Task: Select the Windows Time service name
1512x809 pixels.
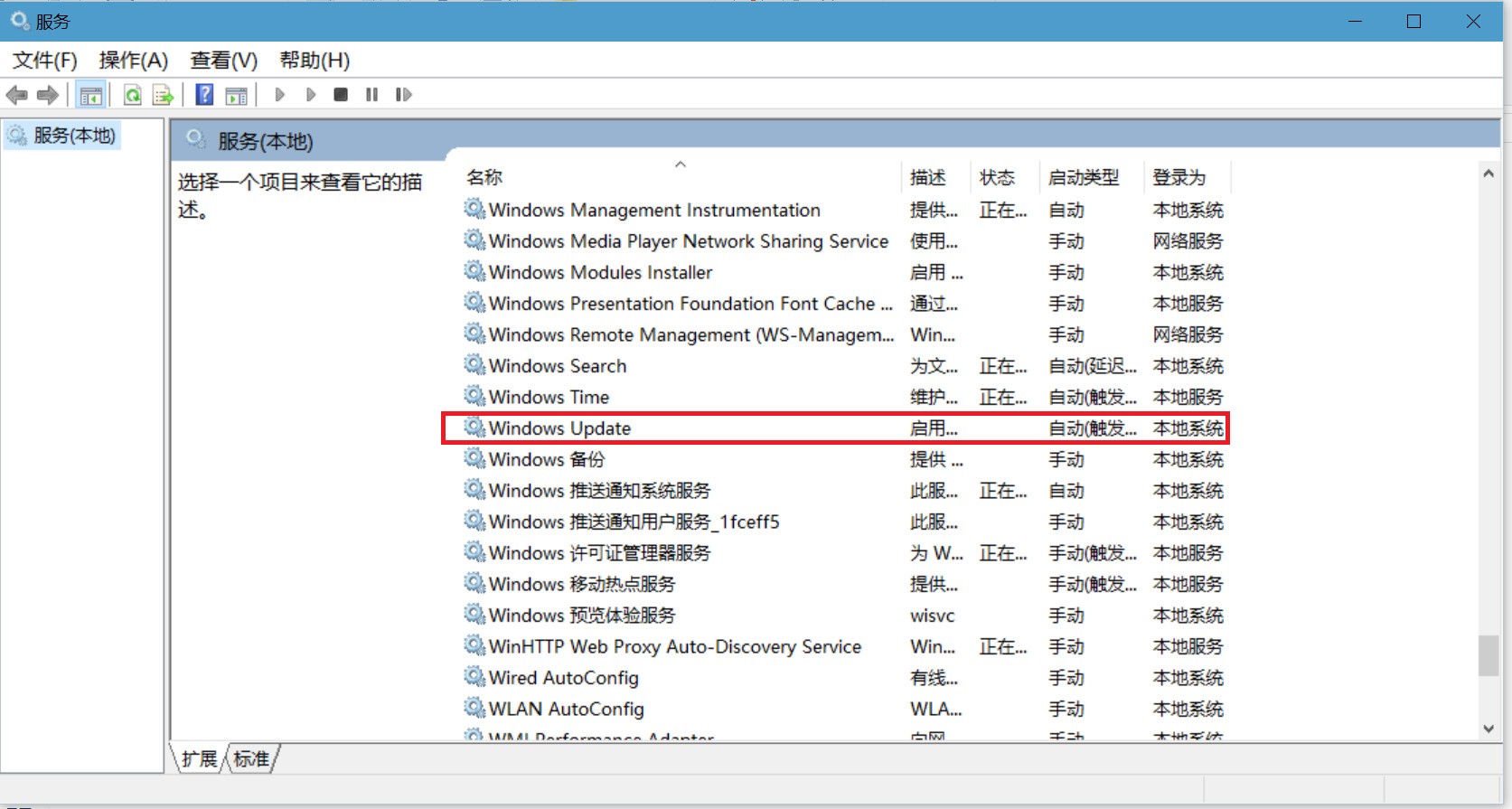Action: point(549,397)
